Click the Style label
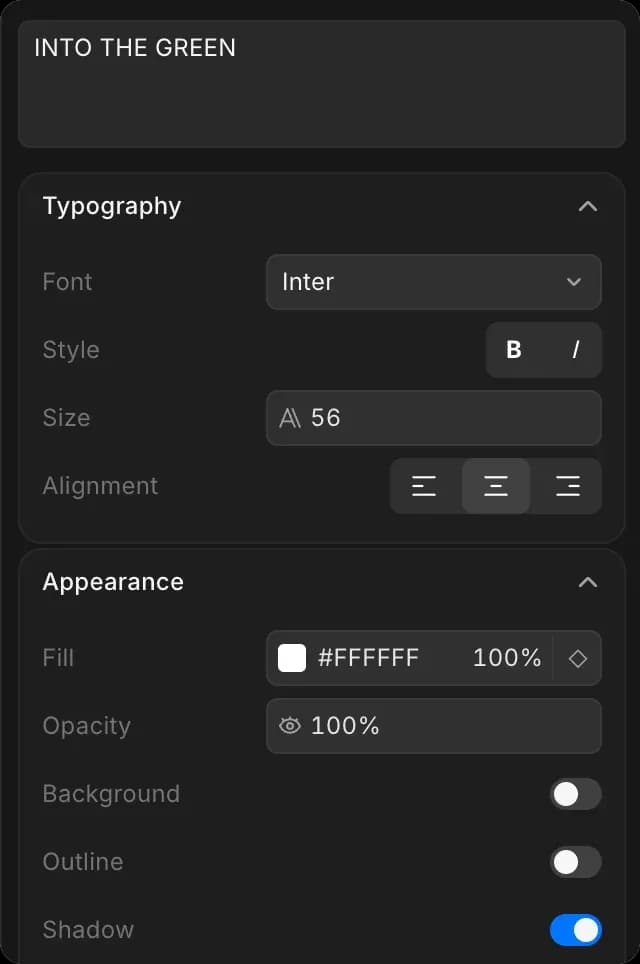 tap(71, 350)
